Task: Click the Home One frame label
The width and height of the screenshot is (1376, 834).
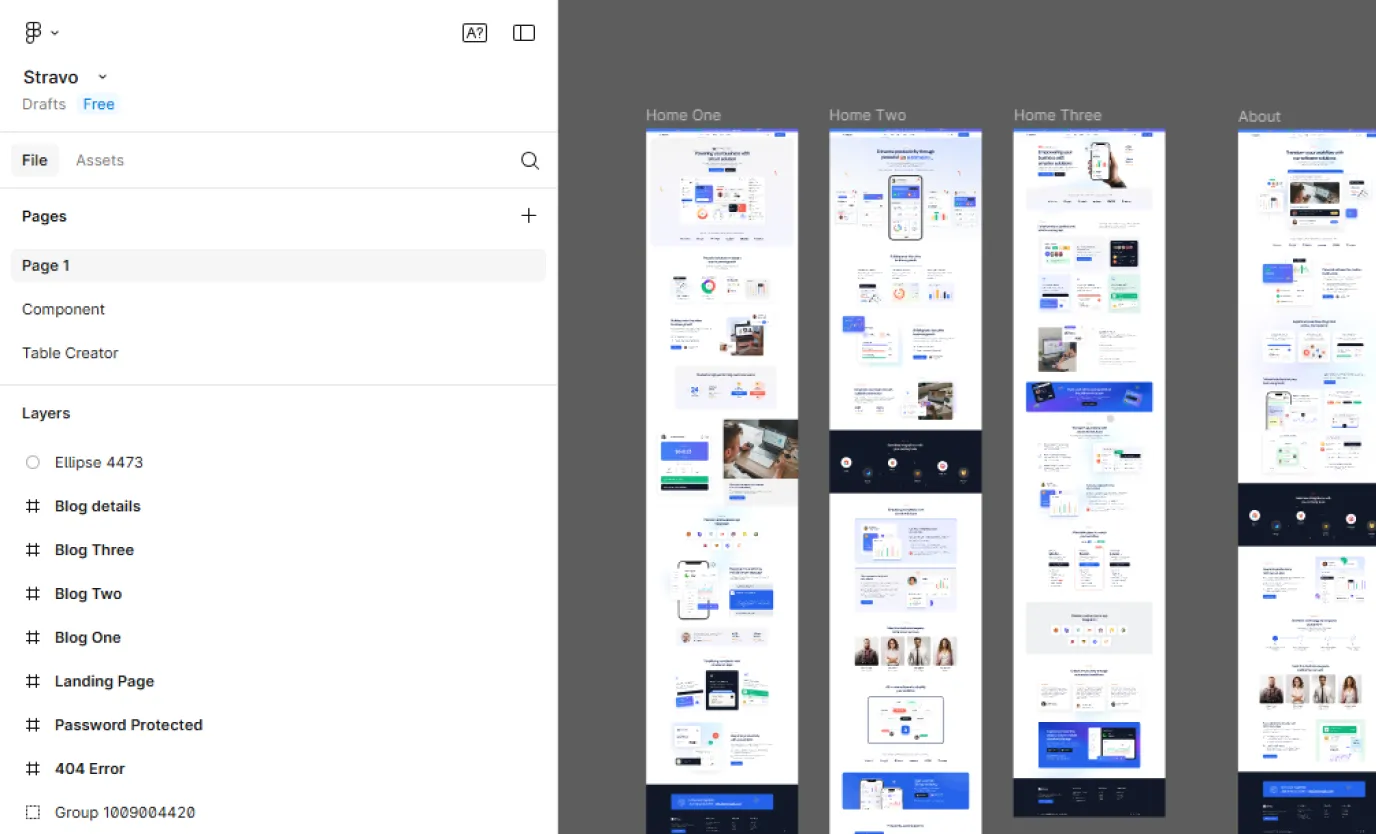Action: click(683, 115)
